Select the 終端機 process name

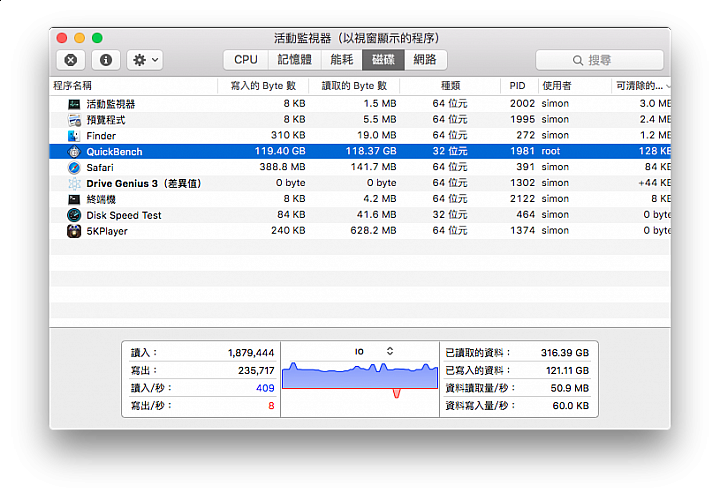pyautogui.click(x=101, y=199)
